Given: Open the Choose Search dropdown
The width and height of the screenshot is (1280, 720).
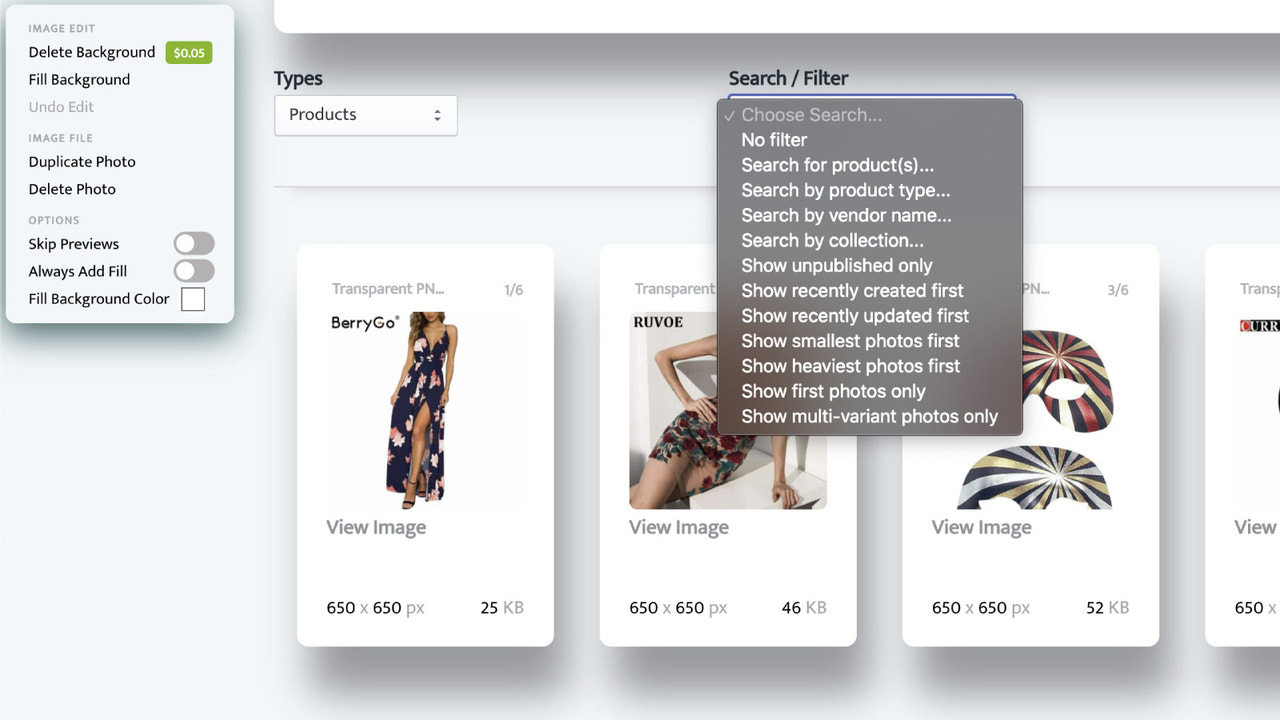Looking at the screenshot, I should [x=870, y=114].
